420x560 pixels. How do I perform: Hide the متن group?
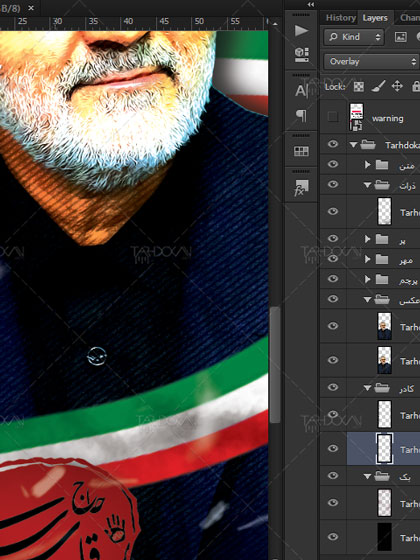pos(333,164)
